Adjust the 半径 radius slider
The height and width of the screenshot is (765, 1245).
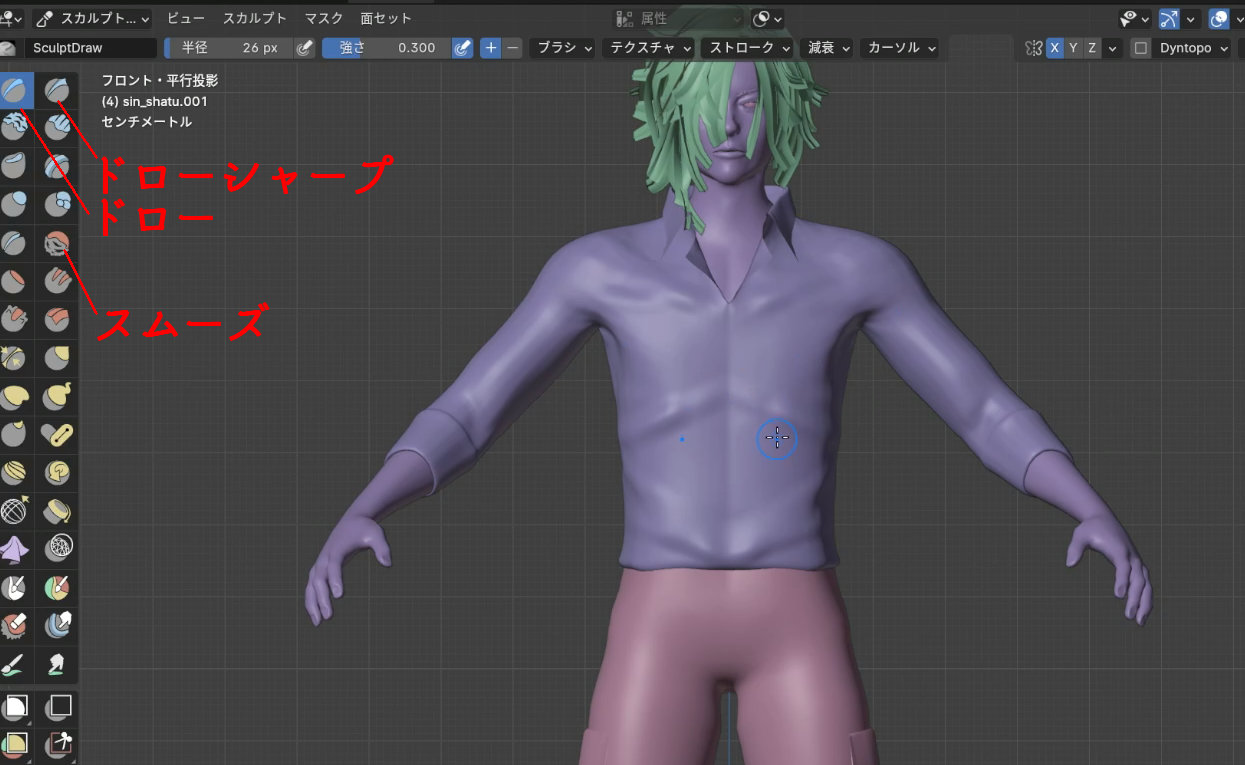point(229,47)
